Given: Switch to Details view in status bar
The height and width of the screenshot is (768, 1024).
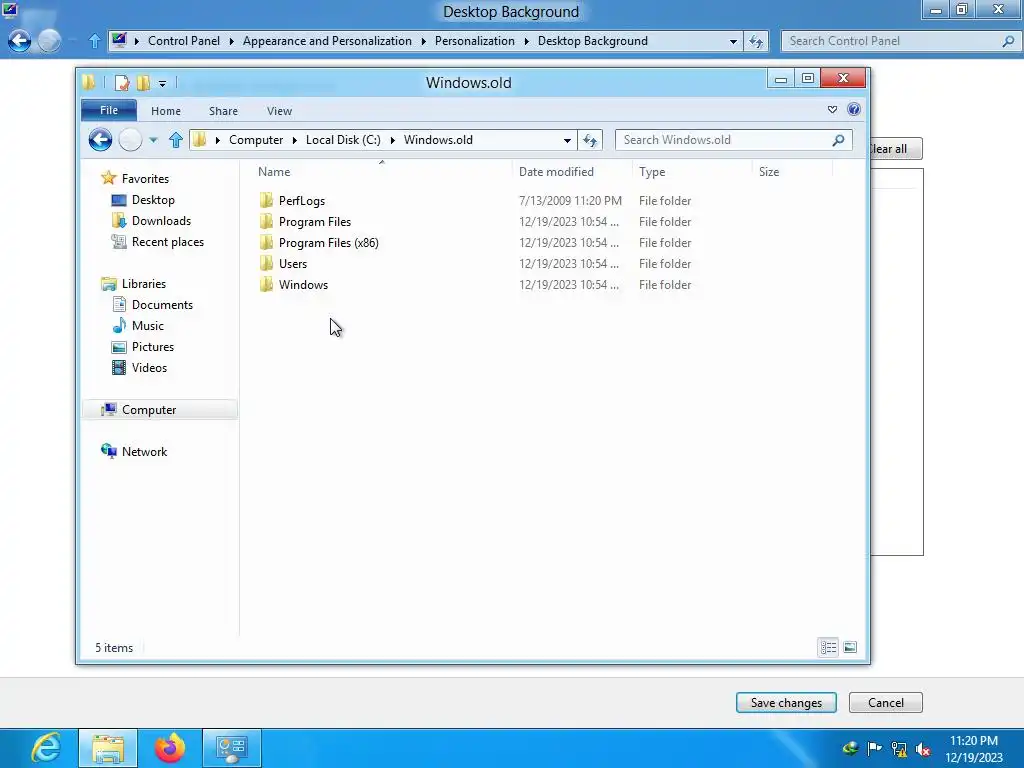Looking at the screenshot, I should (x=829, y=647).
